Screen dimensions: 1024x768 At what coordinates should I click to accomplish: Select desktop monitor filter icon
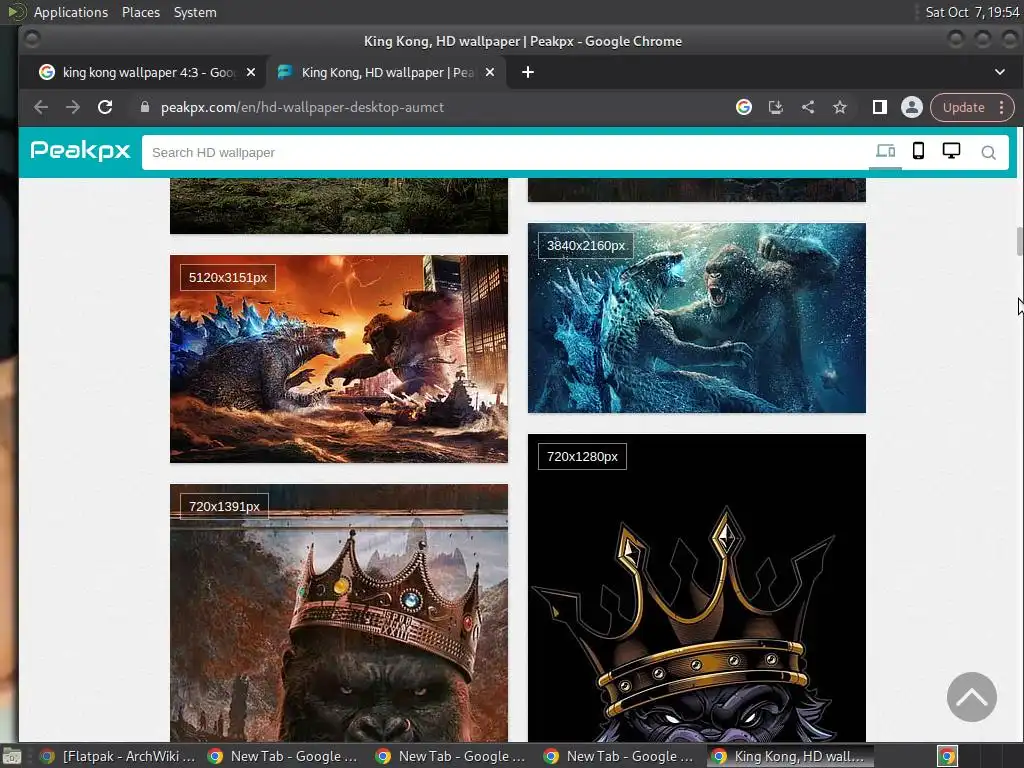click(952, 151)
